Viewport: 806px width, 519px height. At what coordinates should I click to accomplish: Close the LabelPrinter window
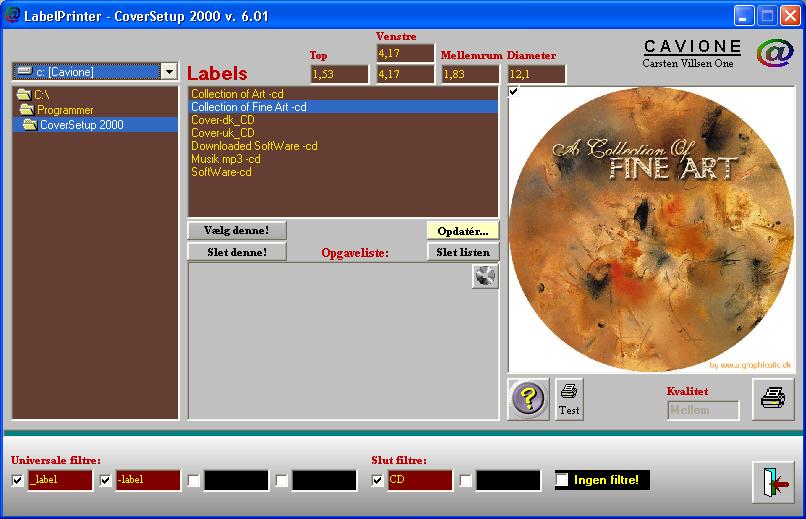[x=790, y=15]
